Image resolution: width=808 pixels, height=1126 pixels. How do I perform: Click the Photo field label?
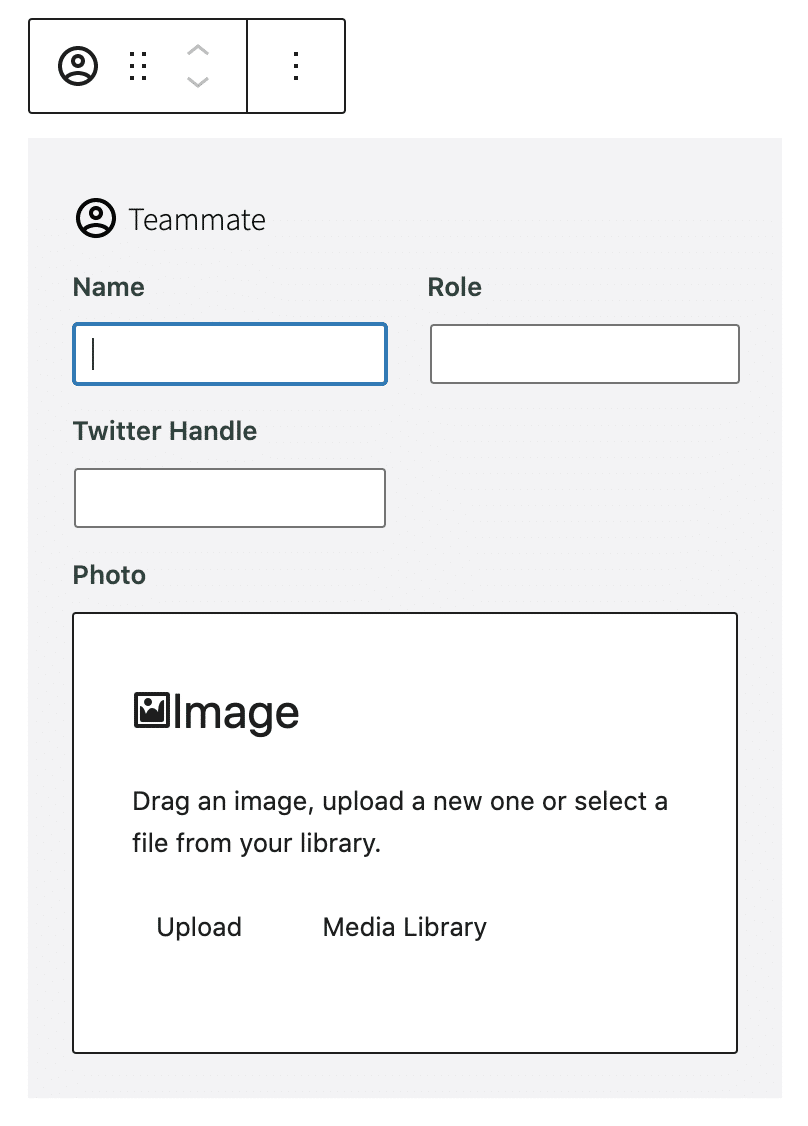[109, 575]
